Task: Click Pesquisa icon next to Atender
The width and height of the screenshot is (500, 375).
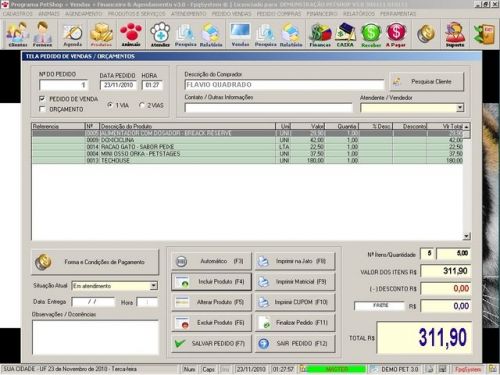Action: [186, 35]
